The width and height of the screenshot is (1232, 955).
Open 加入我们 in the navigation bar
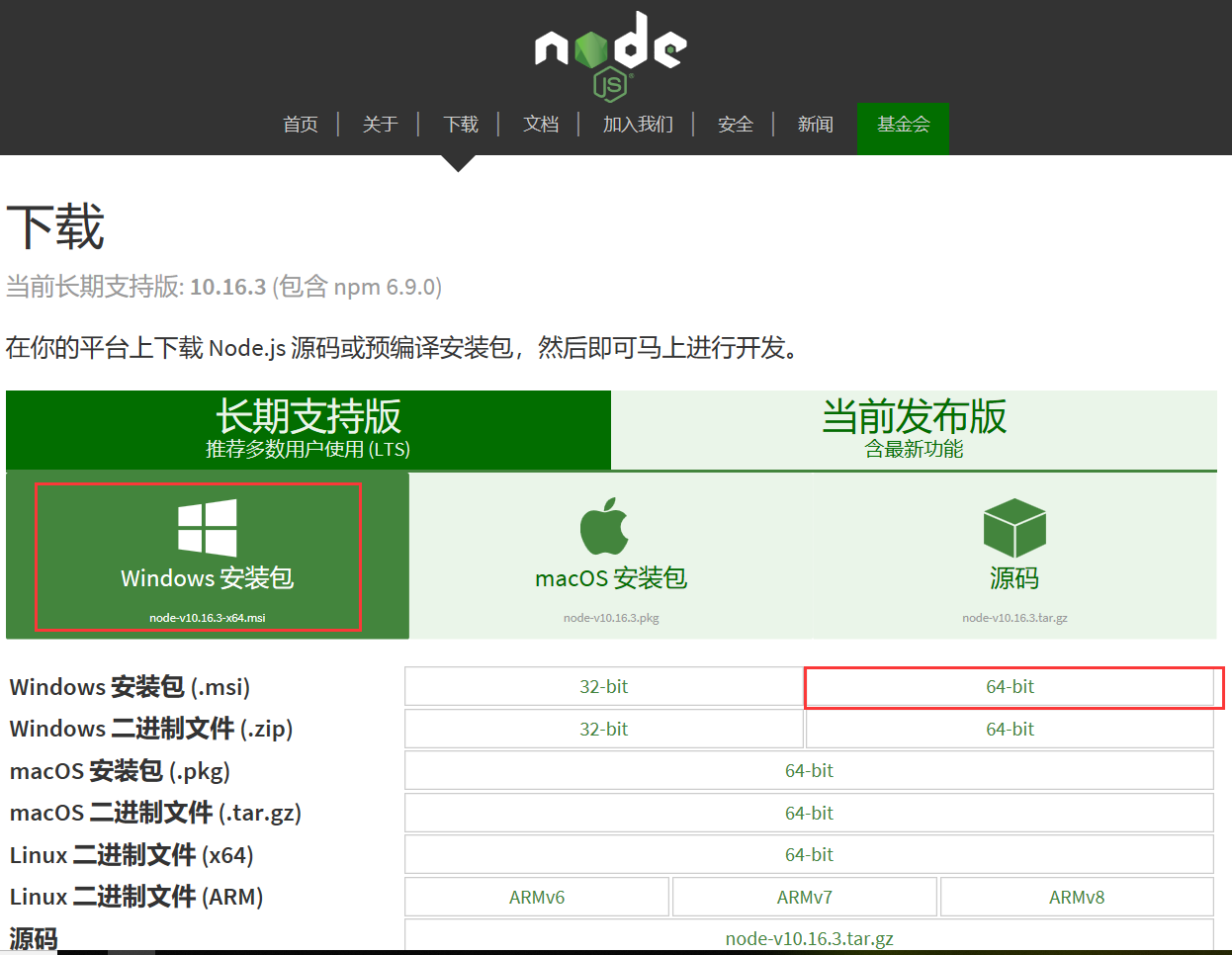click(638, 125)
